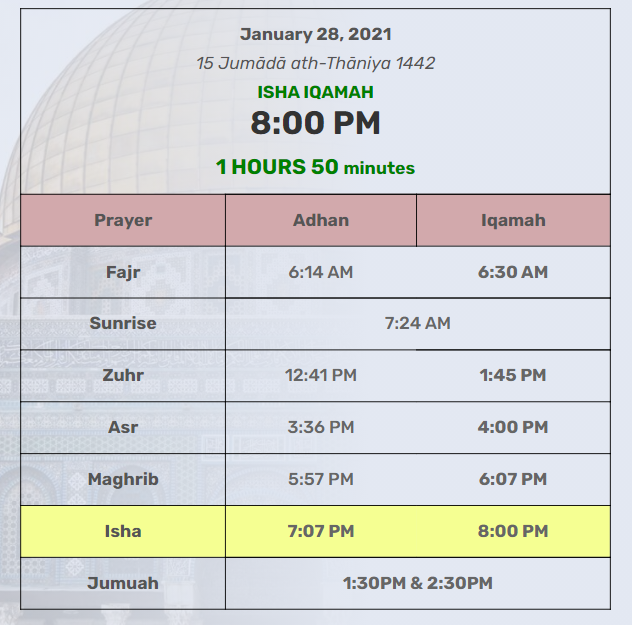Click the large 8:00 PM countdown time
The width and height of the screenshot is (632, 625).
[315, 124]
